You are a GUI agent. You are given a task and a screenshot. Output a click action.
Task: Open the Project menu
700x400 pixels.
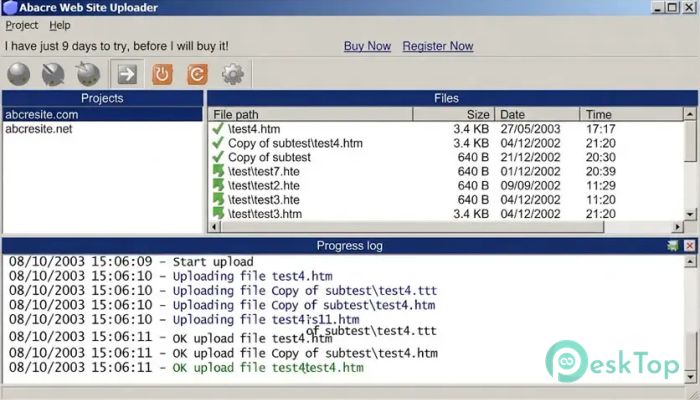click(x=21, y=25)
